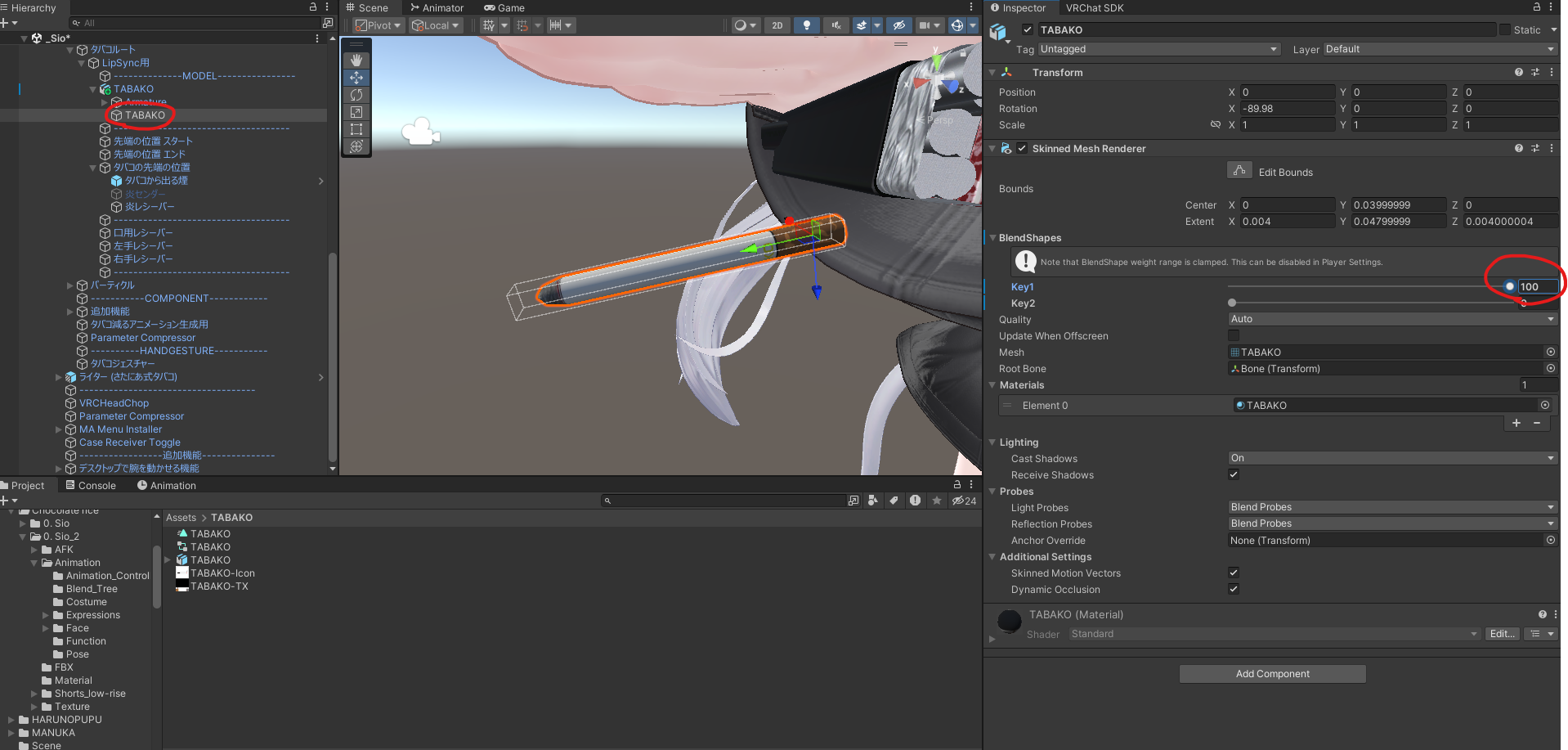Collapse the Lighting section
This screenshot has width=1568, height=750.
tap(992, 442)
